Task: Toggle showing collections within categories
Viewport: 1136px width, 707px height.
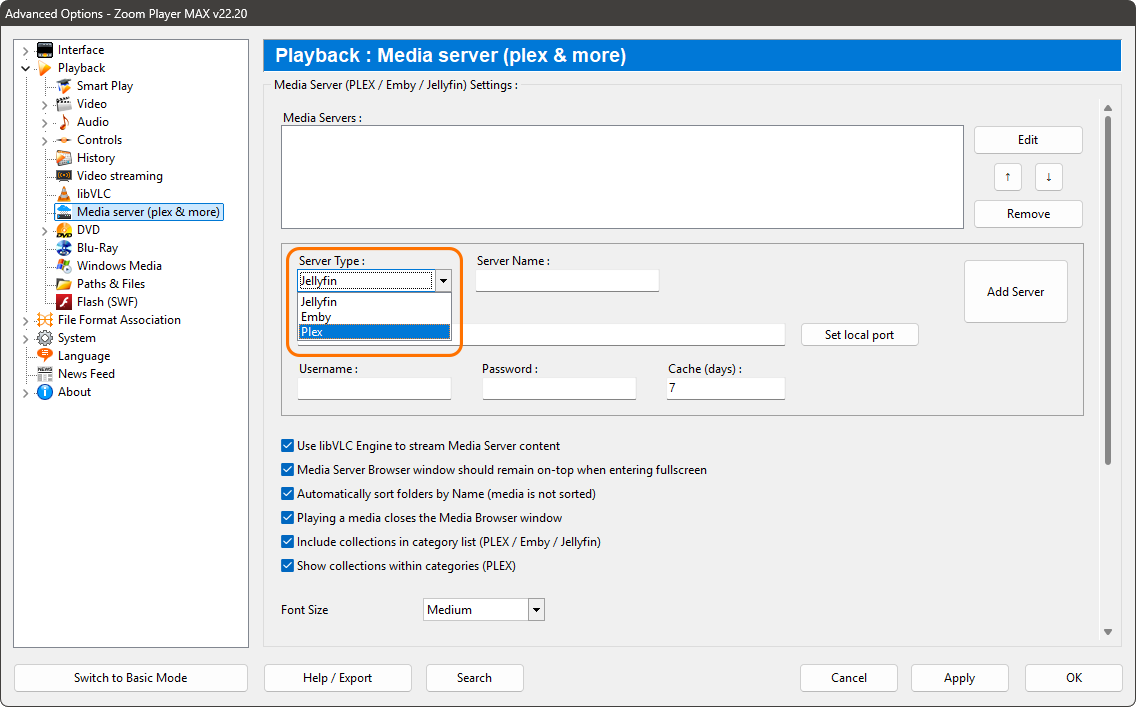Action: 287,565
